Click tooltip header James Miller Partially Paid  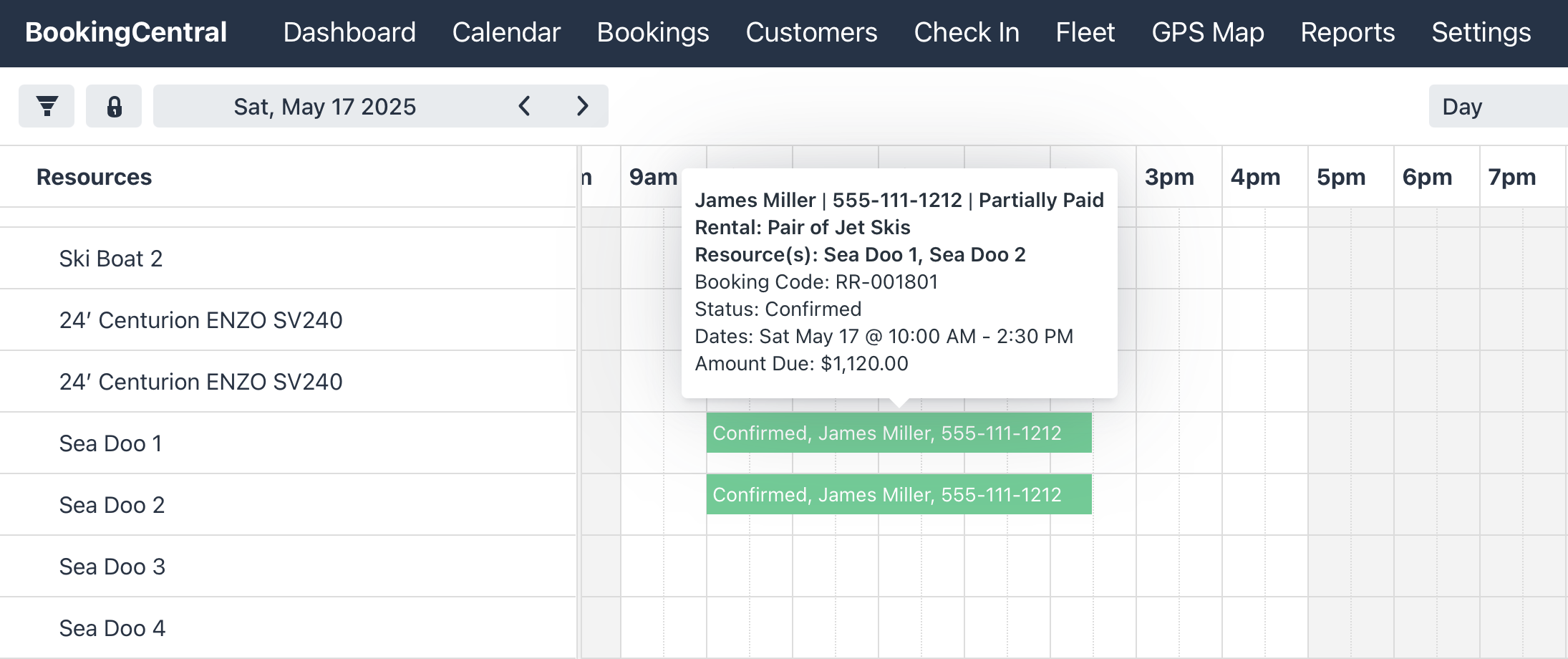tap(899, 200)
